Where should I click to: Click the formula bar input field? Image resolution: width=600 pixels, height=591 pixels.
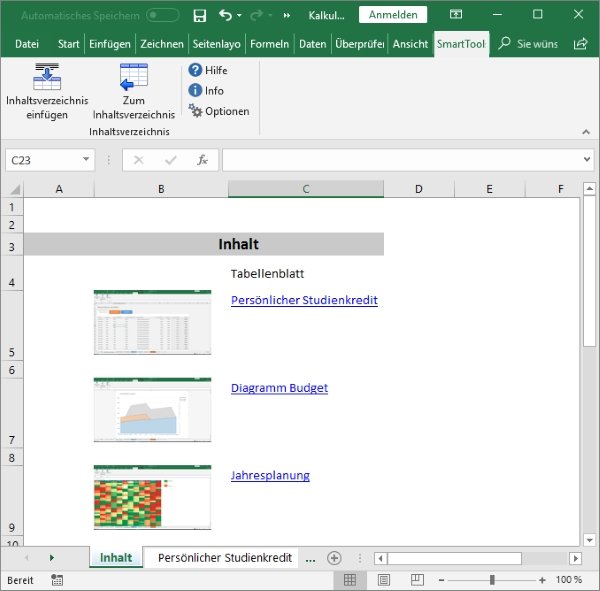[x=402, y=160]
